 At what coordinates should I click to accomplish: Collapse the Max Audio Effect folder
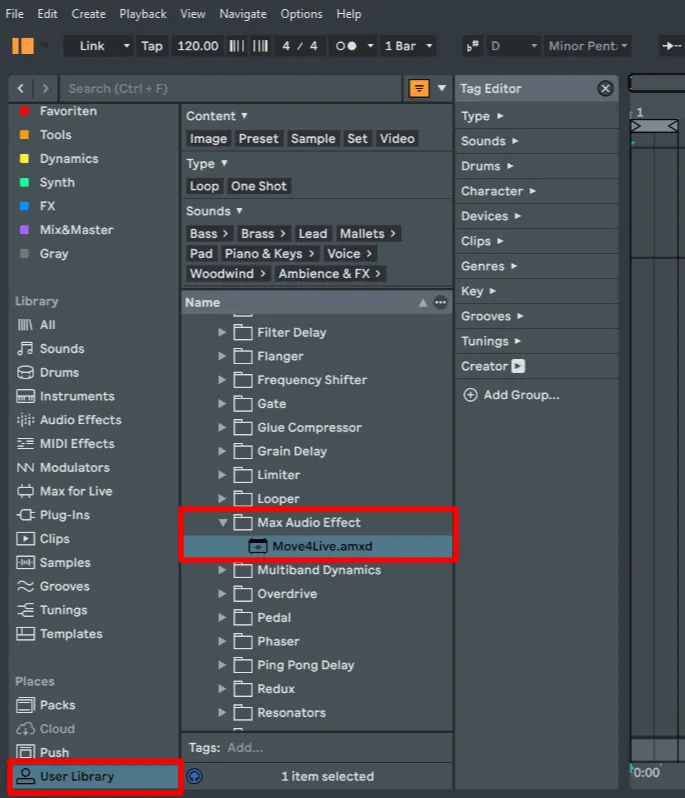[222, 522]
